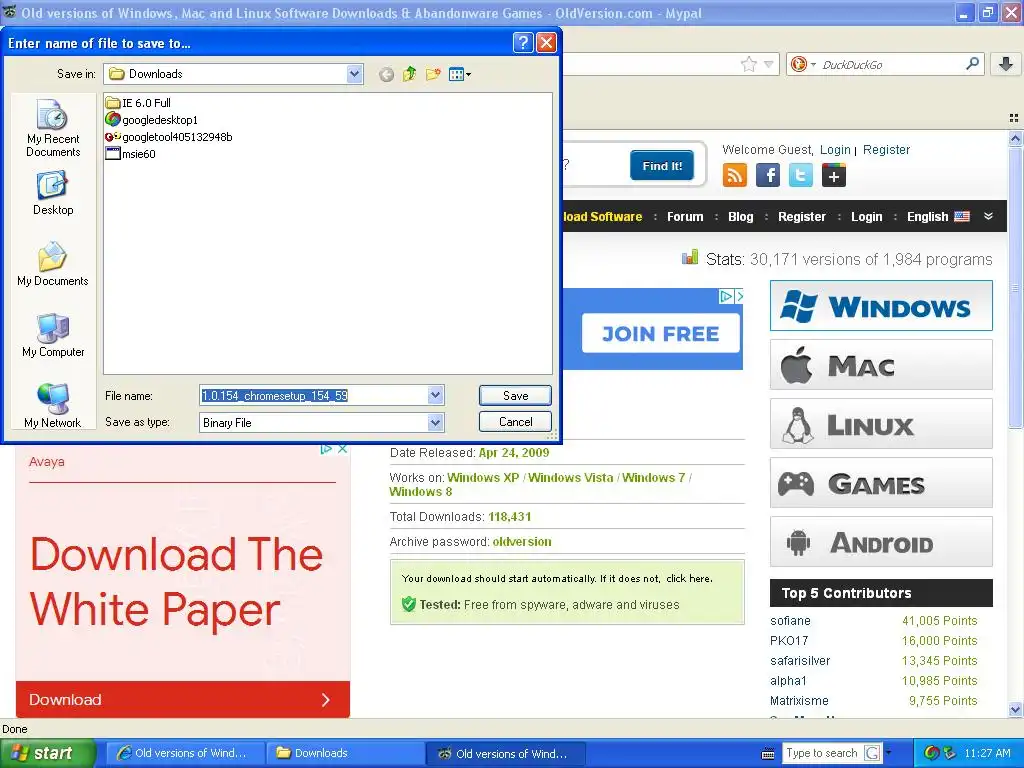This screenshot has height=768, width=1024.
Task: Open the English language nav item
Action: [x=938, y=217]
